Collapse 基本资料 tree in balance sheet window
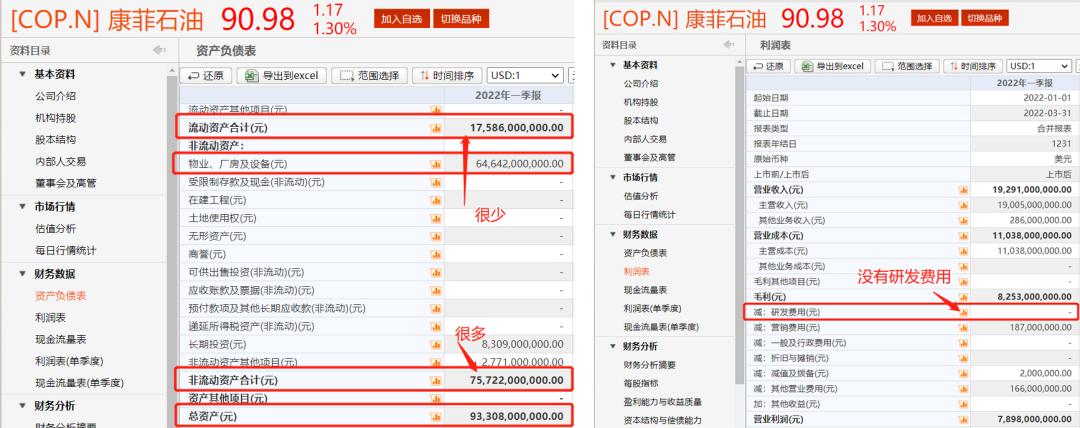Viewport: 1080px width, 428px height. pos(22,74)
